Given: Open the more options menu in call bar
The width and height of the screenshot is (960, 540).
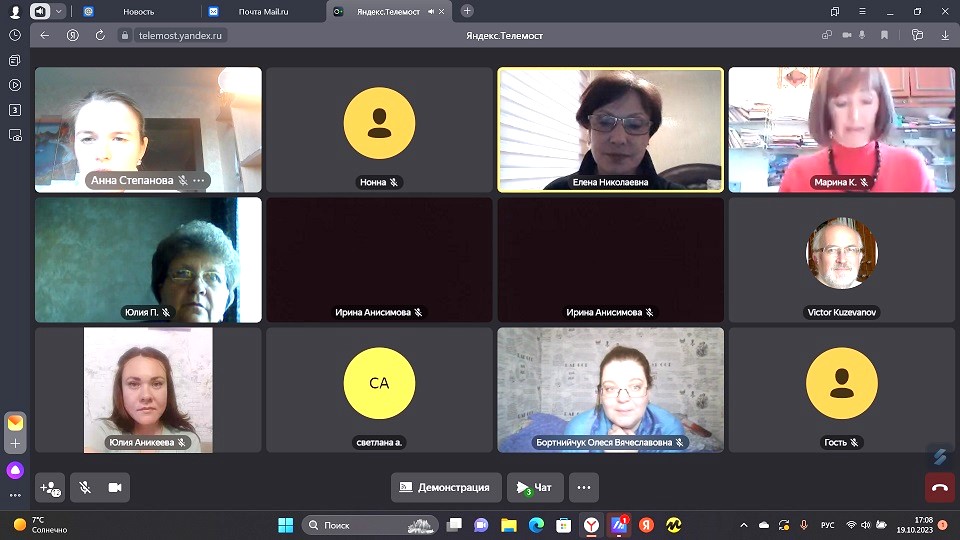Looking at the screenshot, I should click(x=584, y=488).
